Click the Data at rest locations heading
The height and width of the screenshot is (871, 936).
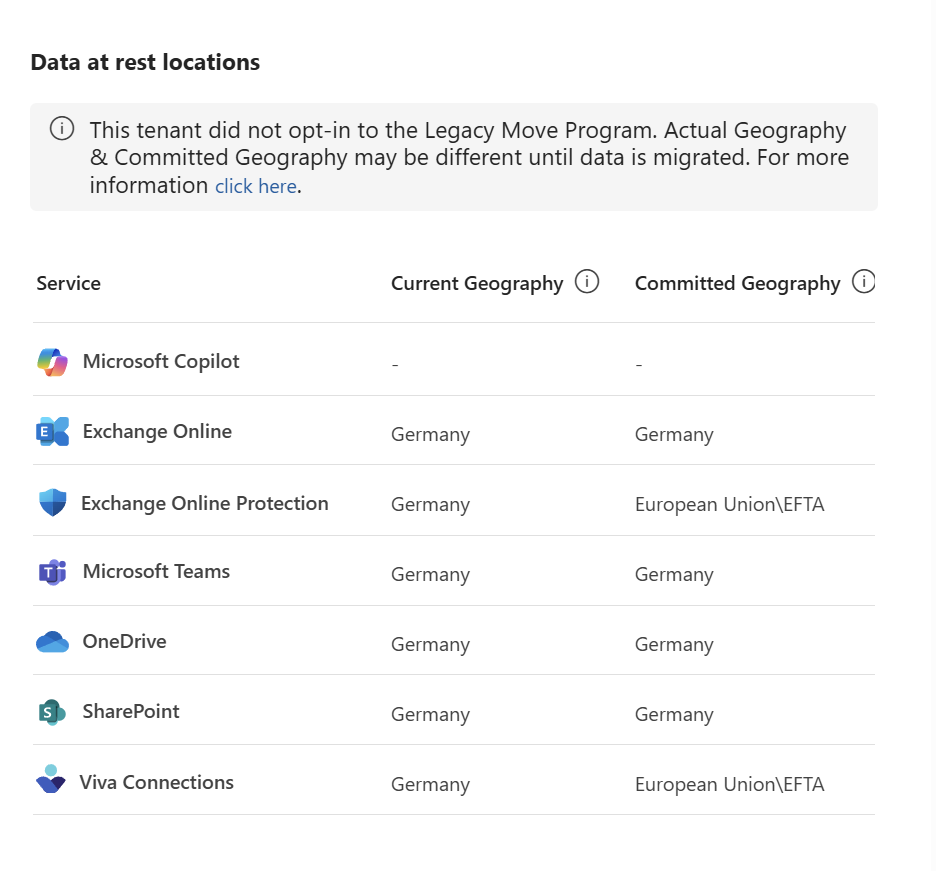(x=145, y=62)
